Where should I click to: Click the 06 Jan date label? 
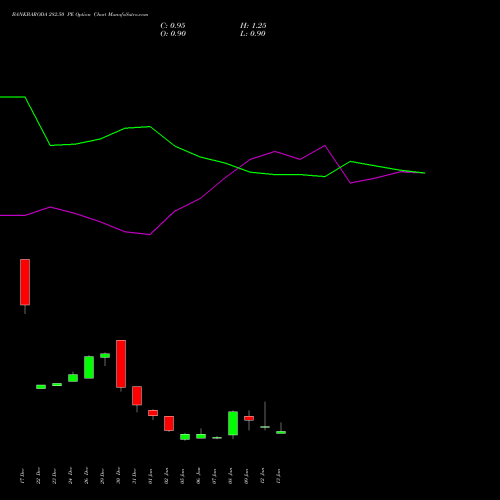click(x=198, y=476)
